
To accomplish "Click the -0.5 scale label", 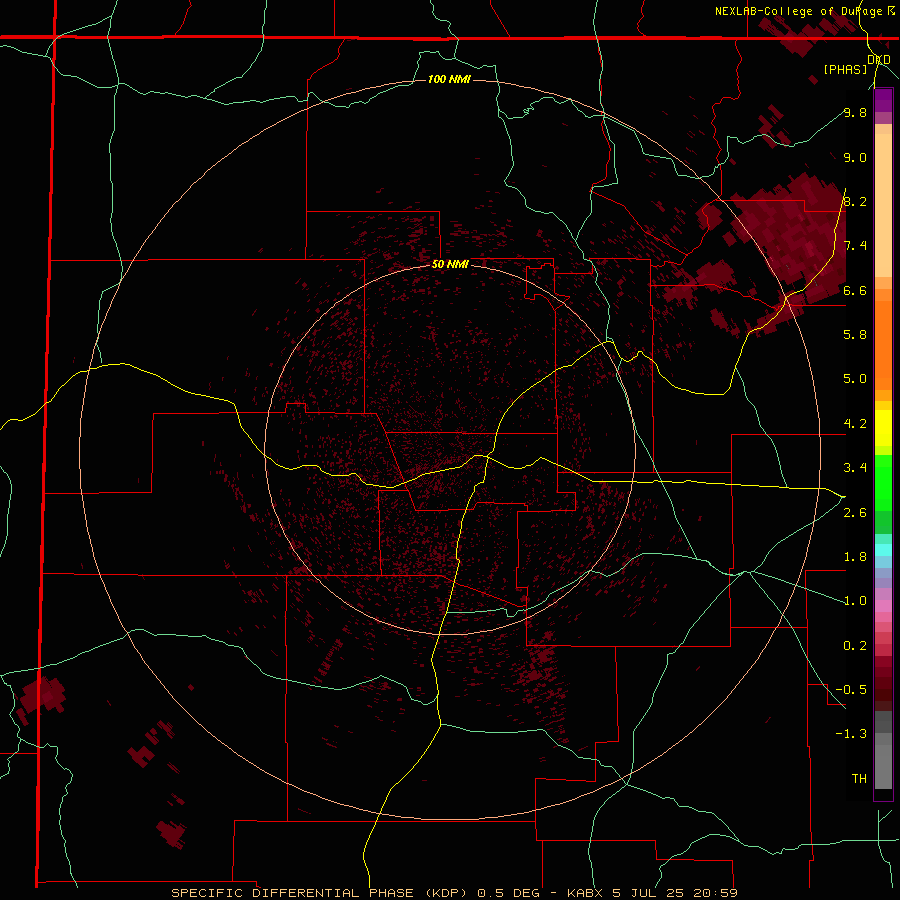I will [x=851, y=689].
